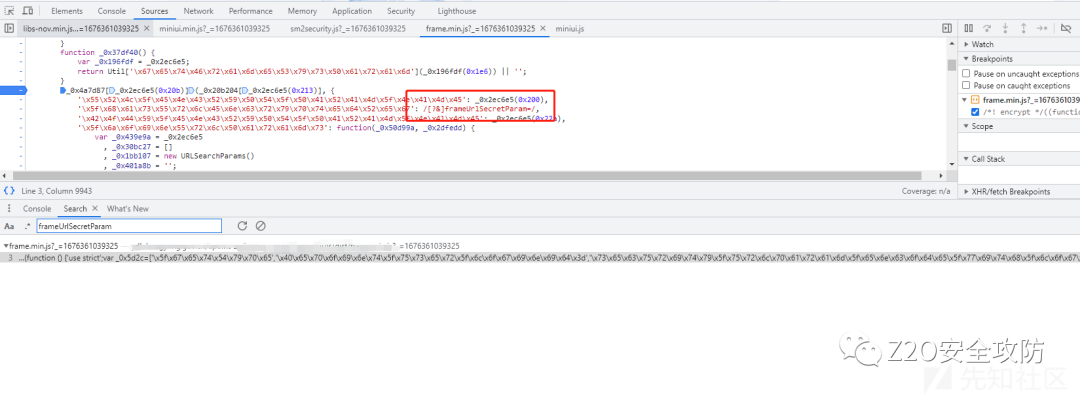The width and height of the screenshot is (1080, 398).
Task: Toggle match case in search
Action: coord(9,226)
